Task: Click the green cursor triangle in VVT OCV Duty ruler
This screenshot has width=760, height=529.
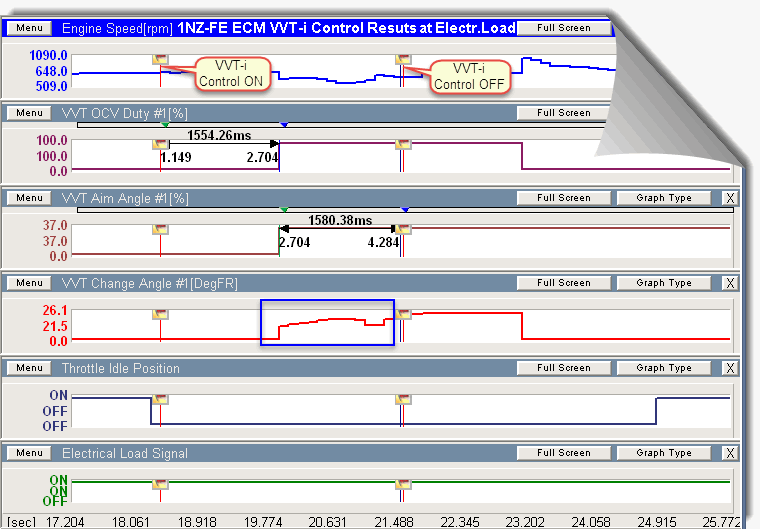Action: coord(164,125)
